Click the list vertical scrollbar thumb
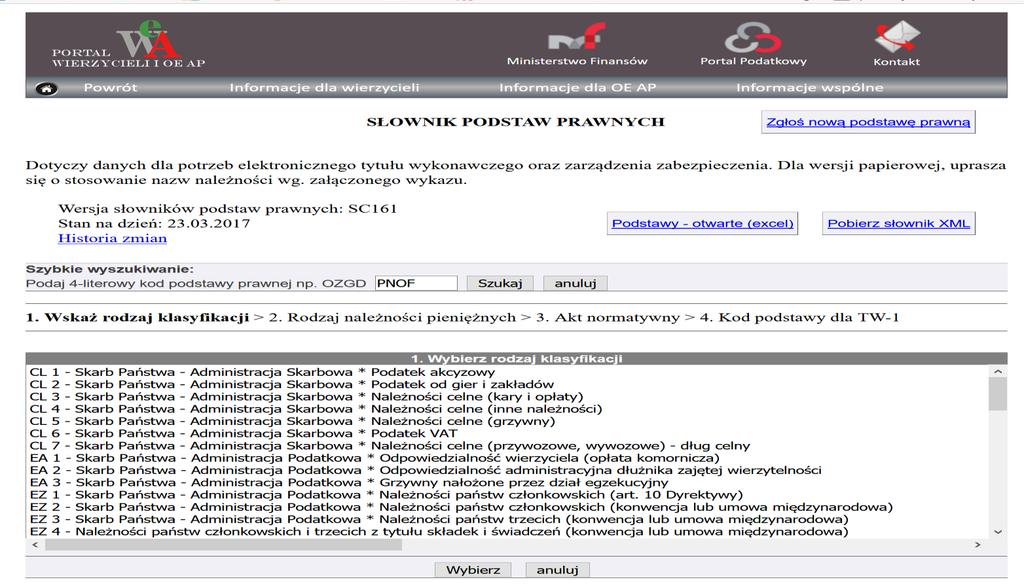Image resolution: width=1024 pixels, height=586 pixels. 998,394
